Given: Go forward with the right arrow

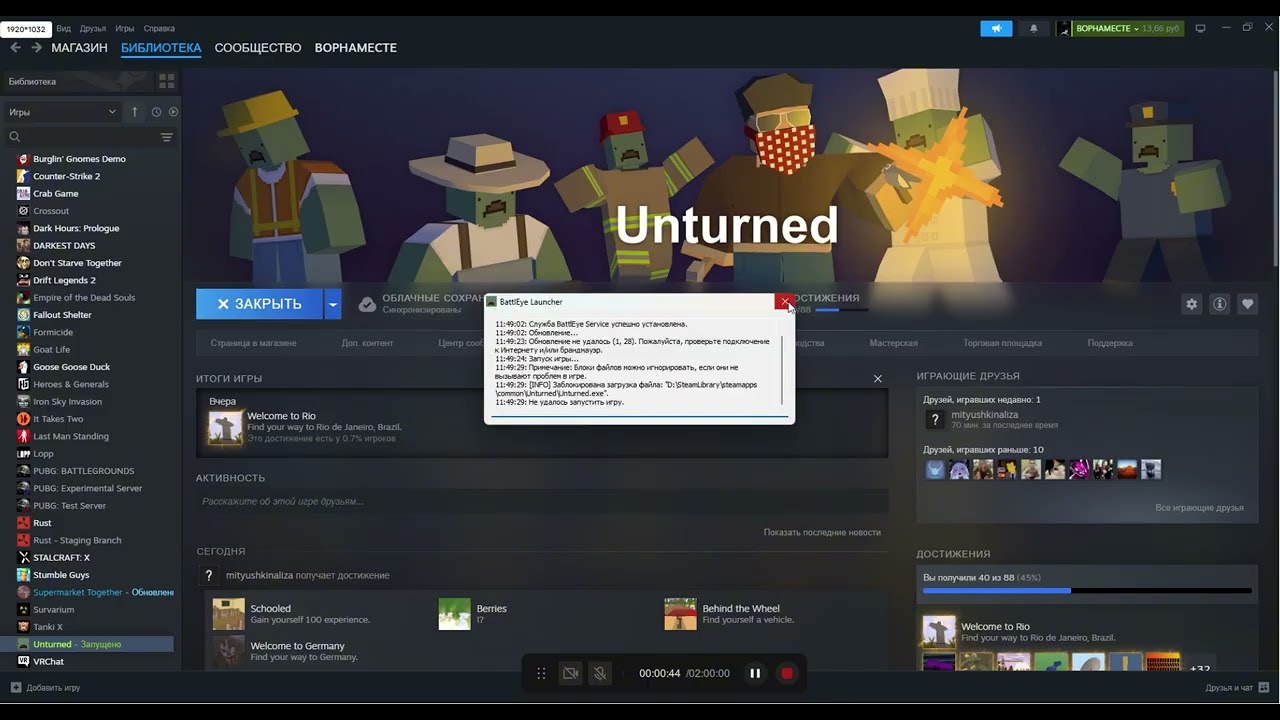Looking at the screenshot, I should (x=36, y=47).
